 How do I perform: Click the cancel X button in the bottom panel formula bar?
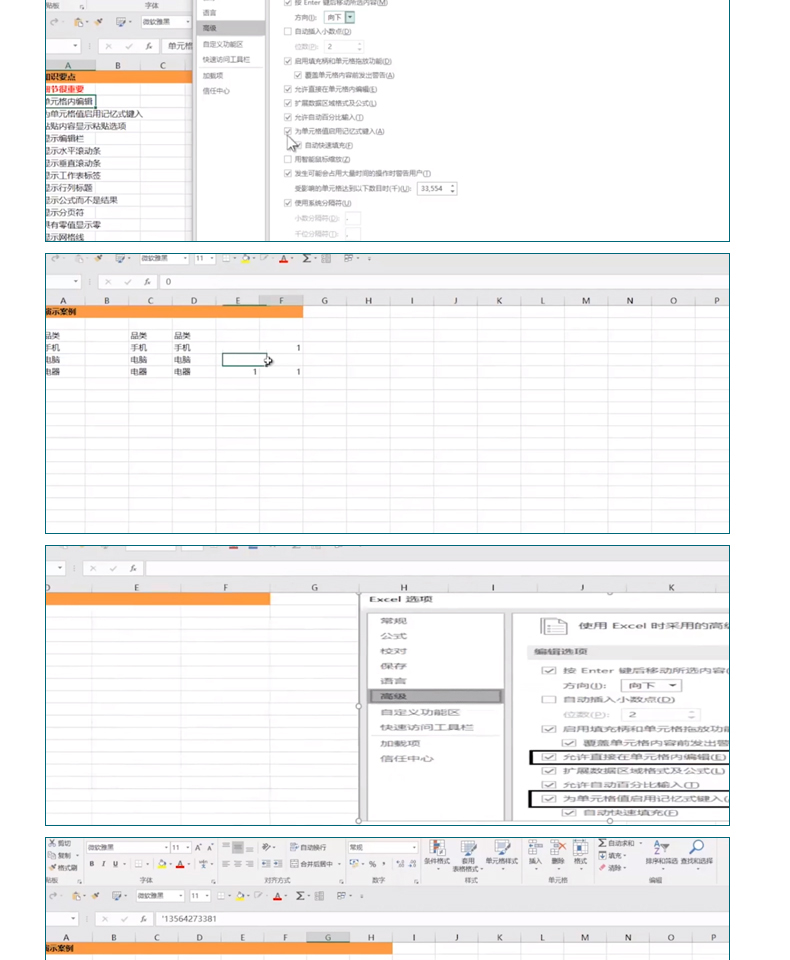105,918
